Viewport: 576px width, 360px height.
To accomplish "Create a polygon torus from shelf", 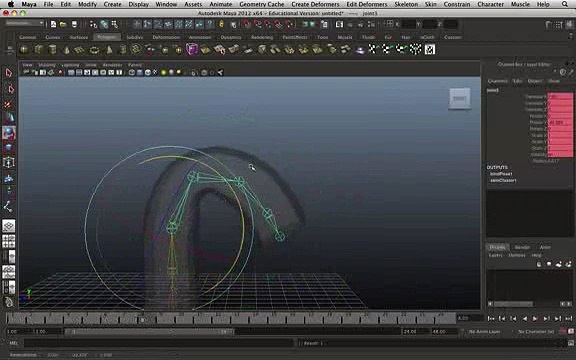I will 94,49.
